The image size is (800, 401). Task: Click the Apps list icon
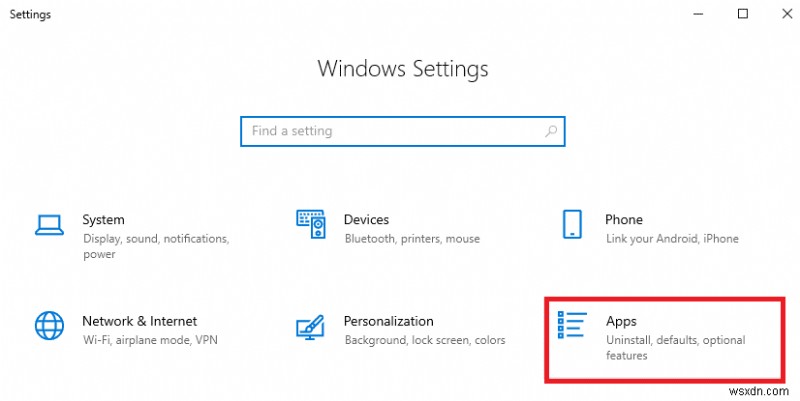tap(572, 326)
